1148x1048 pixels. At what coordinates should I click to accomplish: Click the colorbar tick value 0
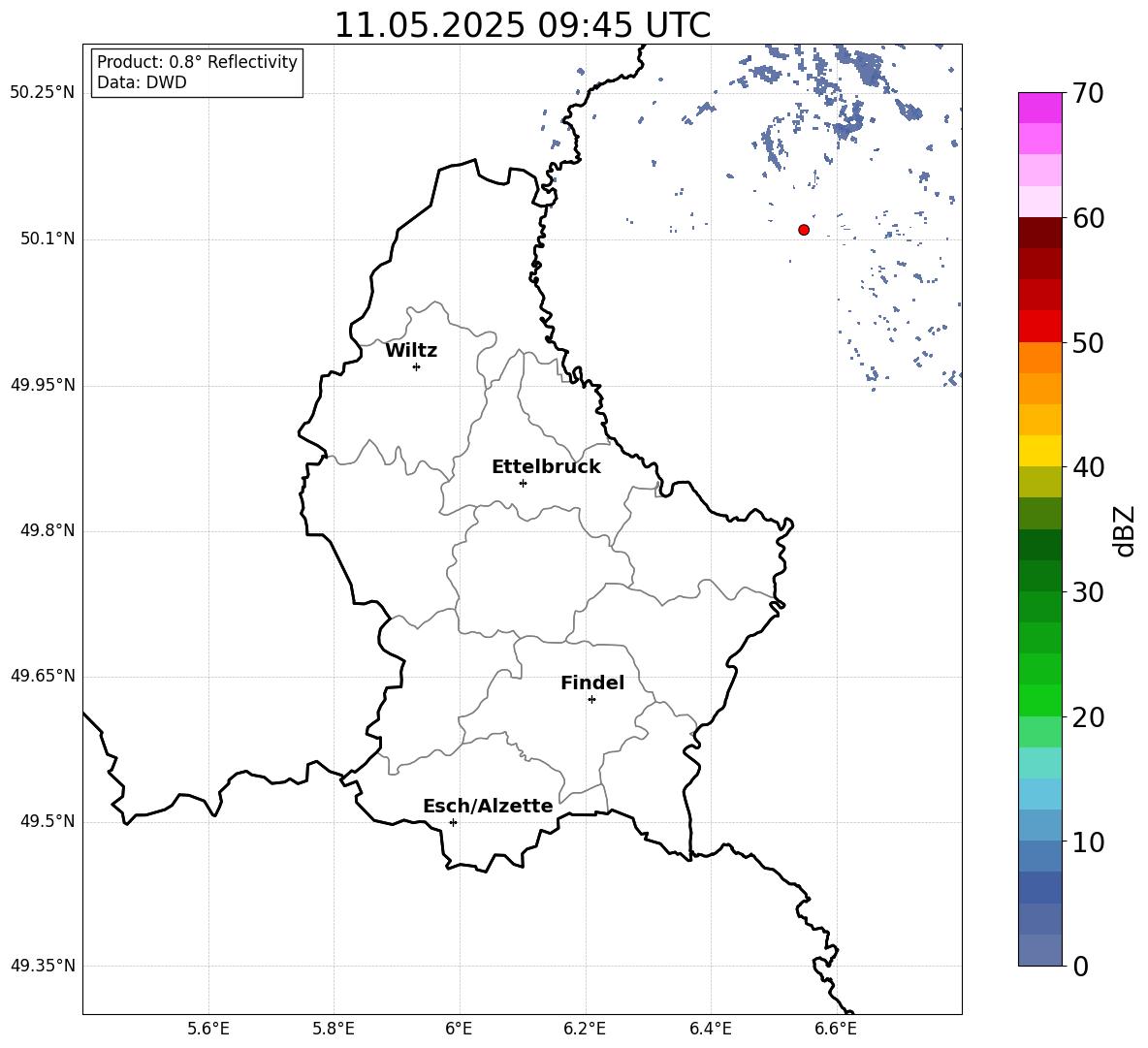pyautogui.click(x=1080, y=966)
